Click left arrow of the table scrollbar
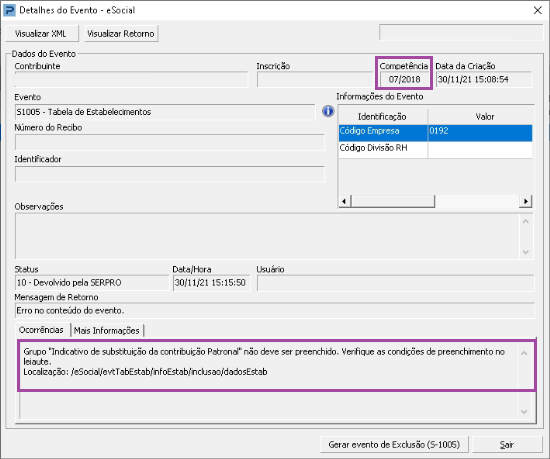Viewport: 550px width, 459px height. pos(344,201)
